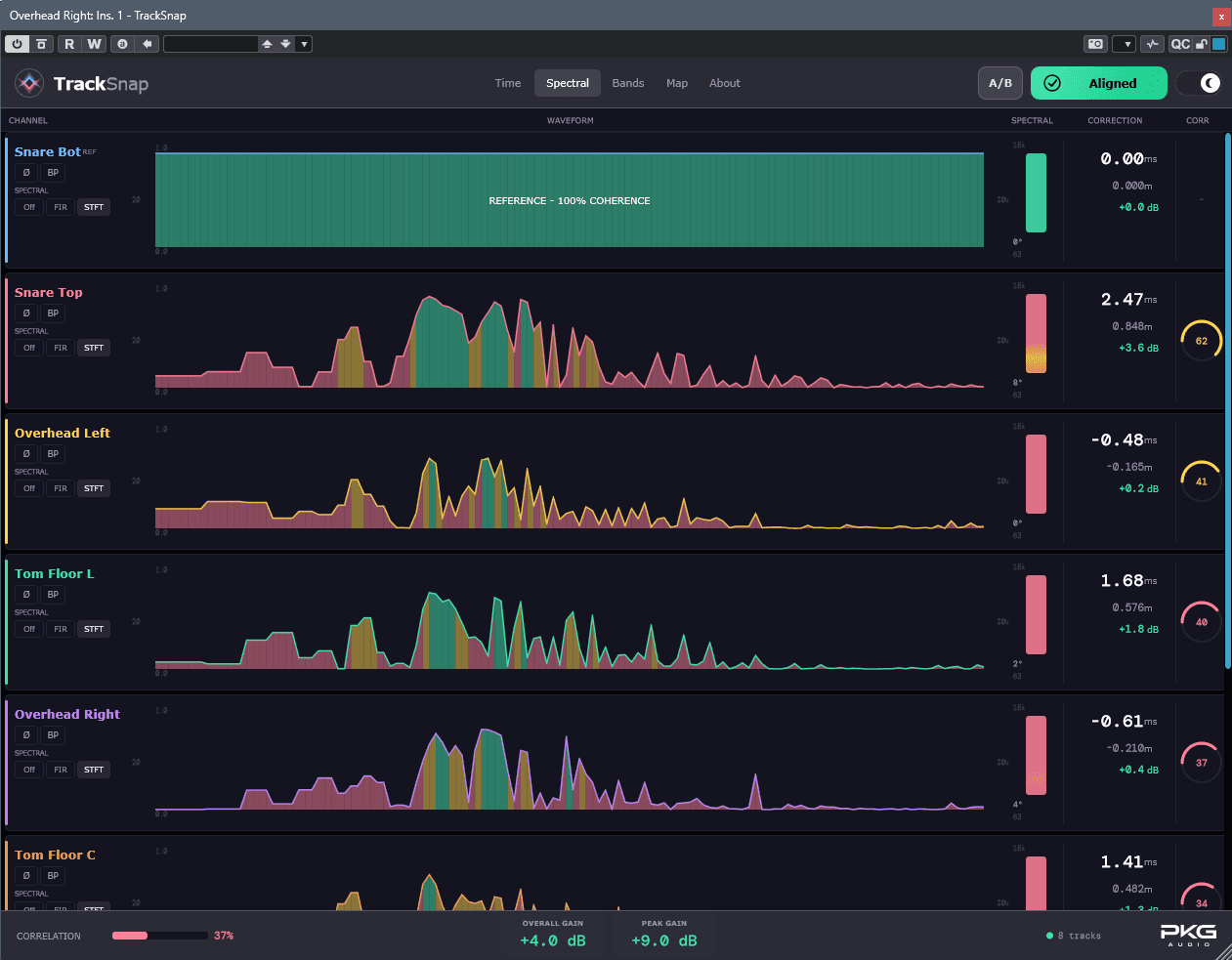Viewport: 1232px width, 960px height.
Task: Click the Snare Top spectral meter bar
Action: [1036, 333]
